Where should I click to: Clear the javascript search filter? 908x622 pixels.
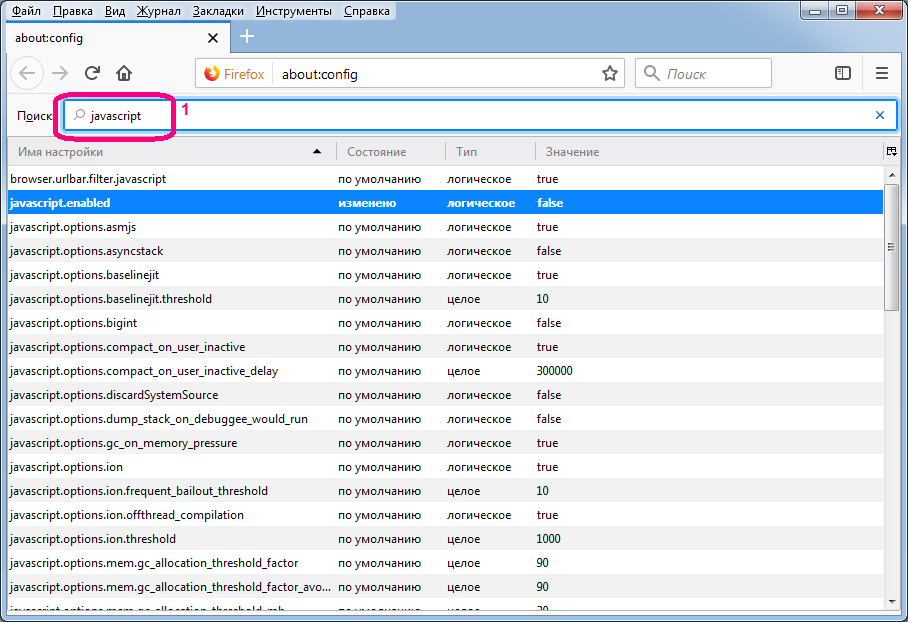[x=880, y=115]
